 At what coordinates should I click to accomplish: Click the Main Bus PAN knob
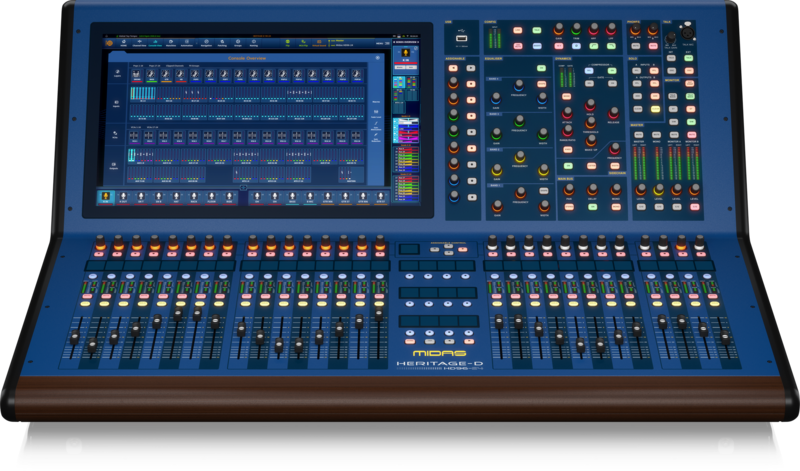(x=569, y=190)
